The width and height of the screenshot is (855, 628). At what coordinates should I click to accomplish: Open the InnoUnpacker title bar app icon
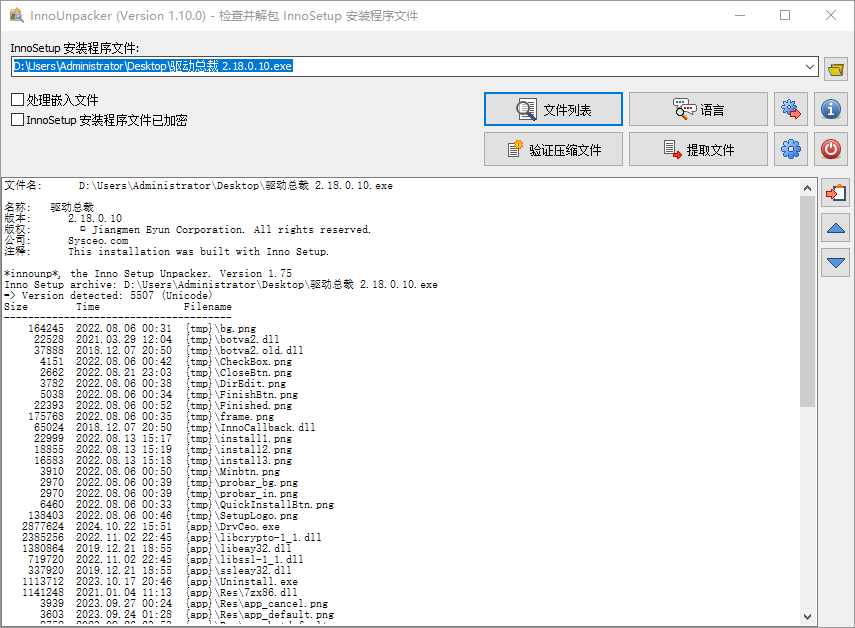pos(16,16)
